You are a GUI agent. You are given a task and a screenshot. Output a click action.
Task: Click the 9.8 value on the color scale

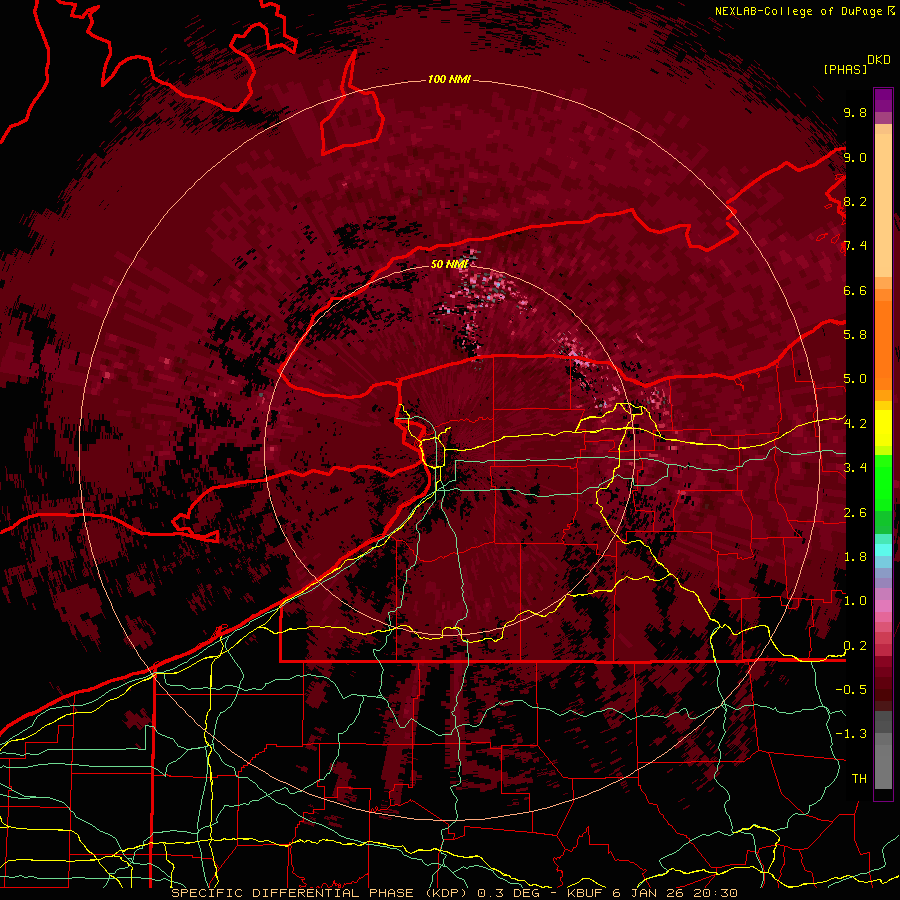(x=855, y=112)
